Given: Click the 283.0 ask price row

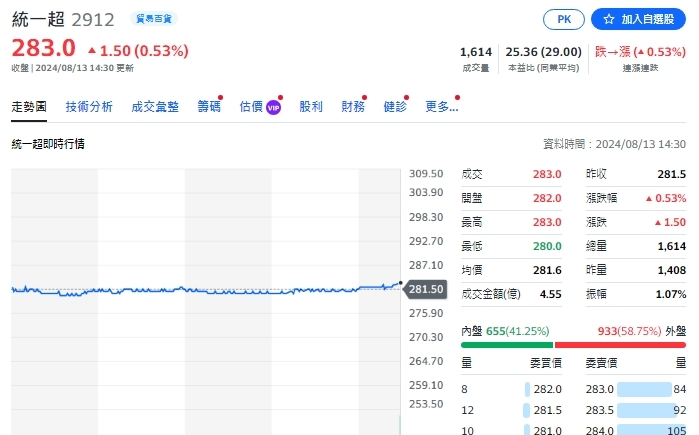Looking at the screenshot, I should click(x=636, y=390).
